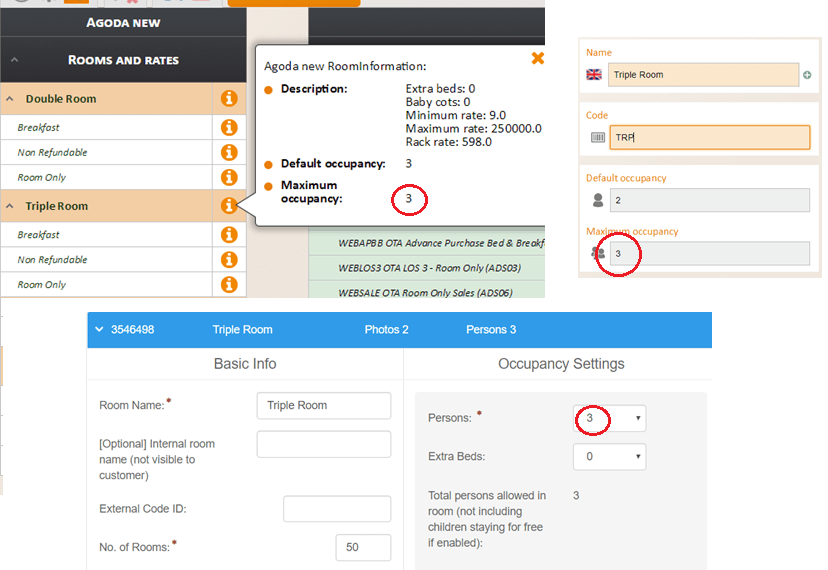Click the External Code ID field
The image size is (828, 570).
click(x=337, y=509)
